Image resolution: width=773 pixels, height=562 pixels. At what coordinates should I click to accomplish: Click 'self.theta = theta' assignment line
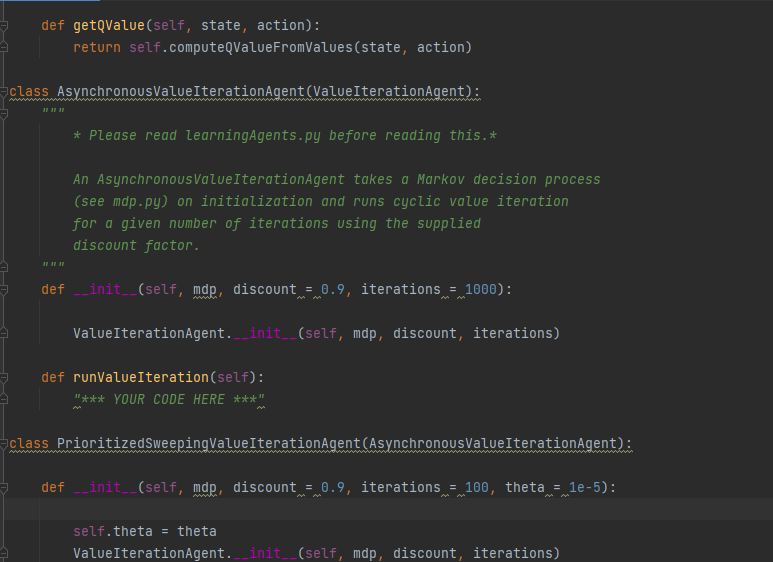145,531
